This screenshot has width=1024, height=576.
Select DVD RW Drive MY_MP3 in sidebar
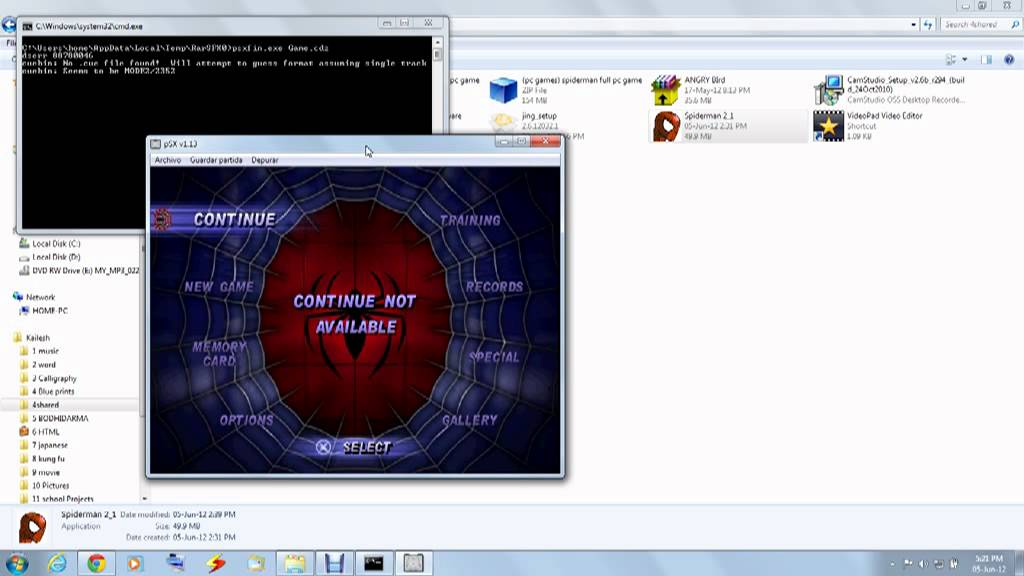(78, 270)
